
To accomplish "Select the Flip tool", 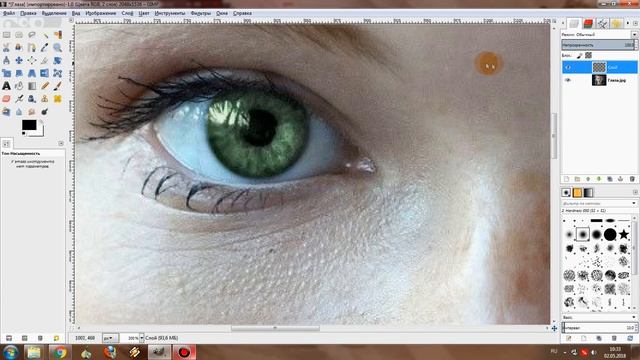I will coord(45,73).
